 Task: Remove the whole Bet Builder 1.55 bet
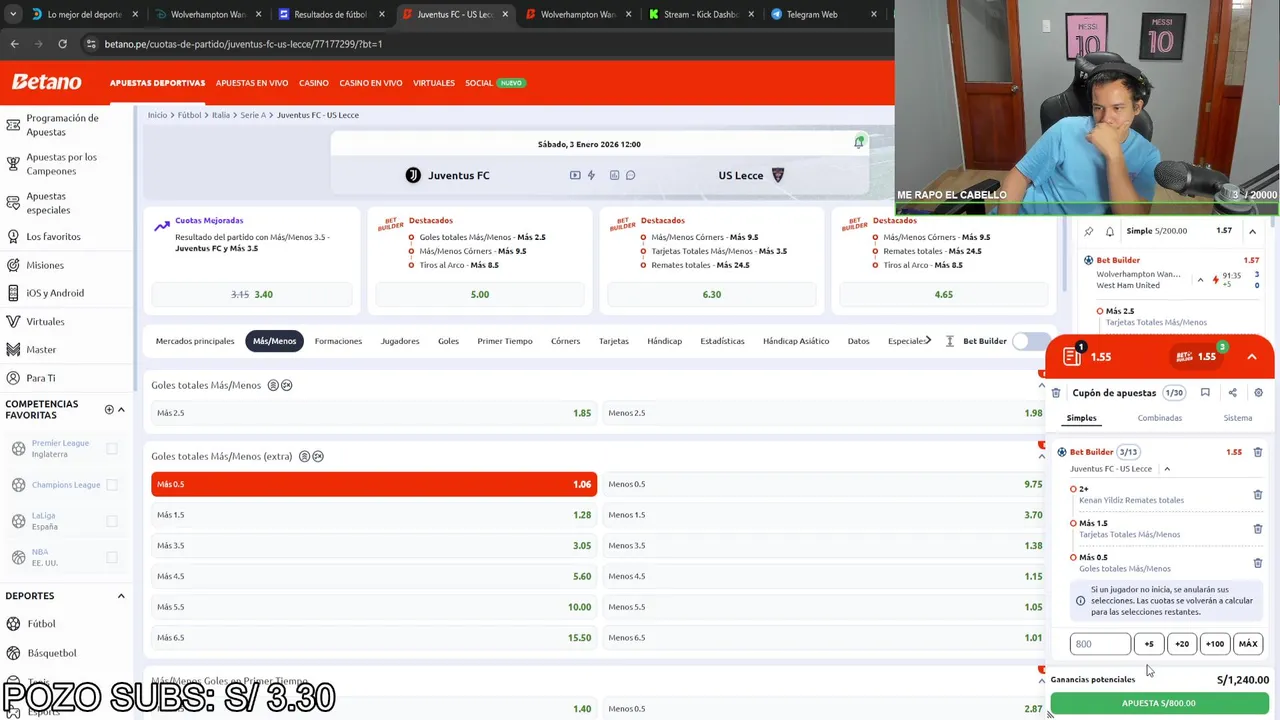pyautogui.click(x=1257, y=452)
